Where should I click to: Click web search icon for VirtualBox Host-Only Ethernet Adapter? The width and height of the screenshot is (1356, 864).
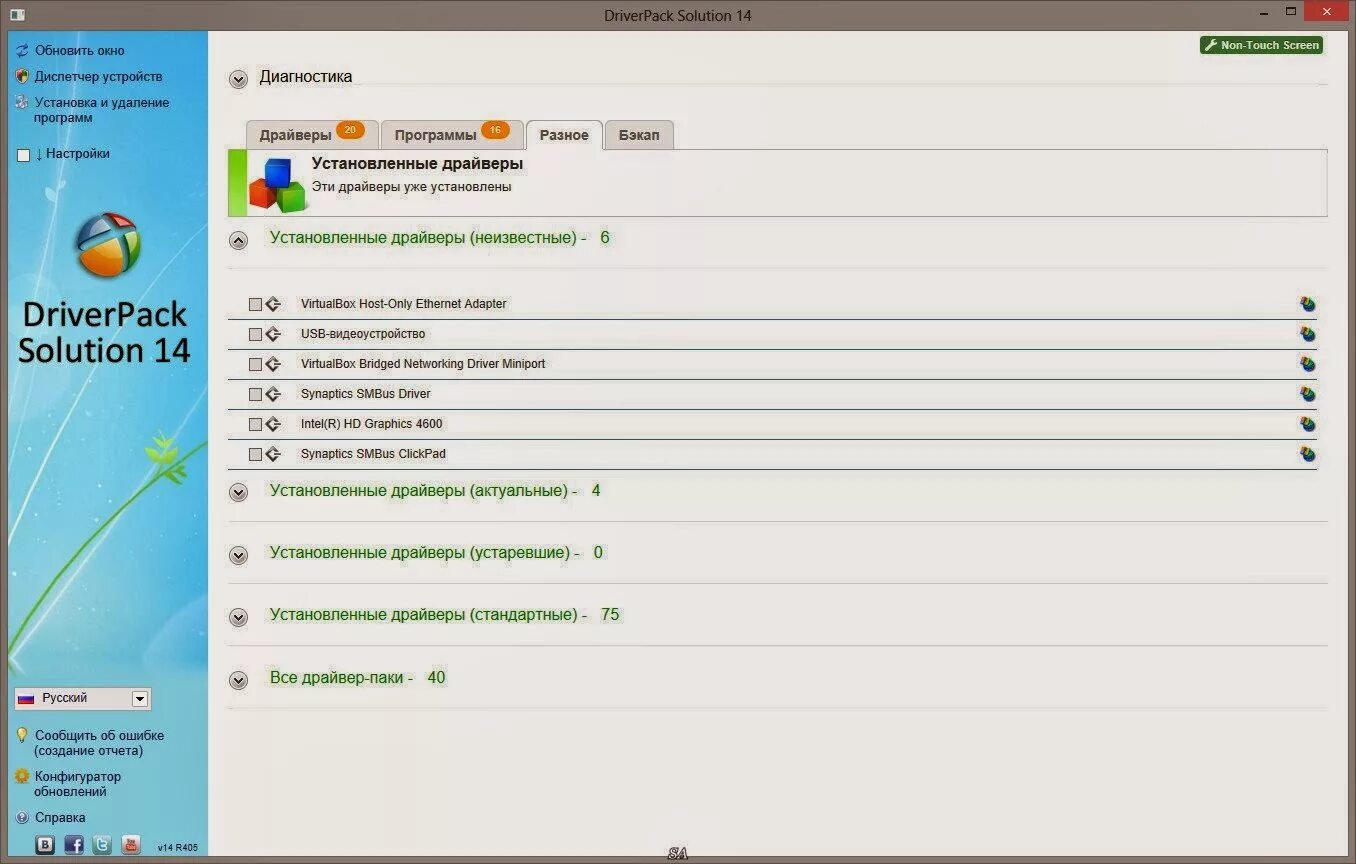tap(1307, 304)
